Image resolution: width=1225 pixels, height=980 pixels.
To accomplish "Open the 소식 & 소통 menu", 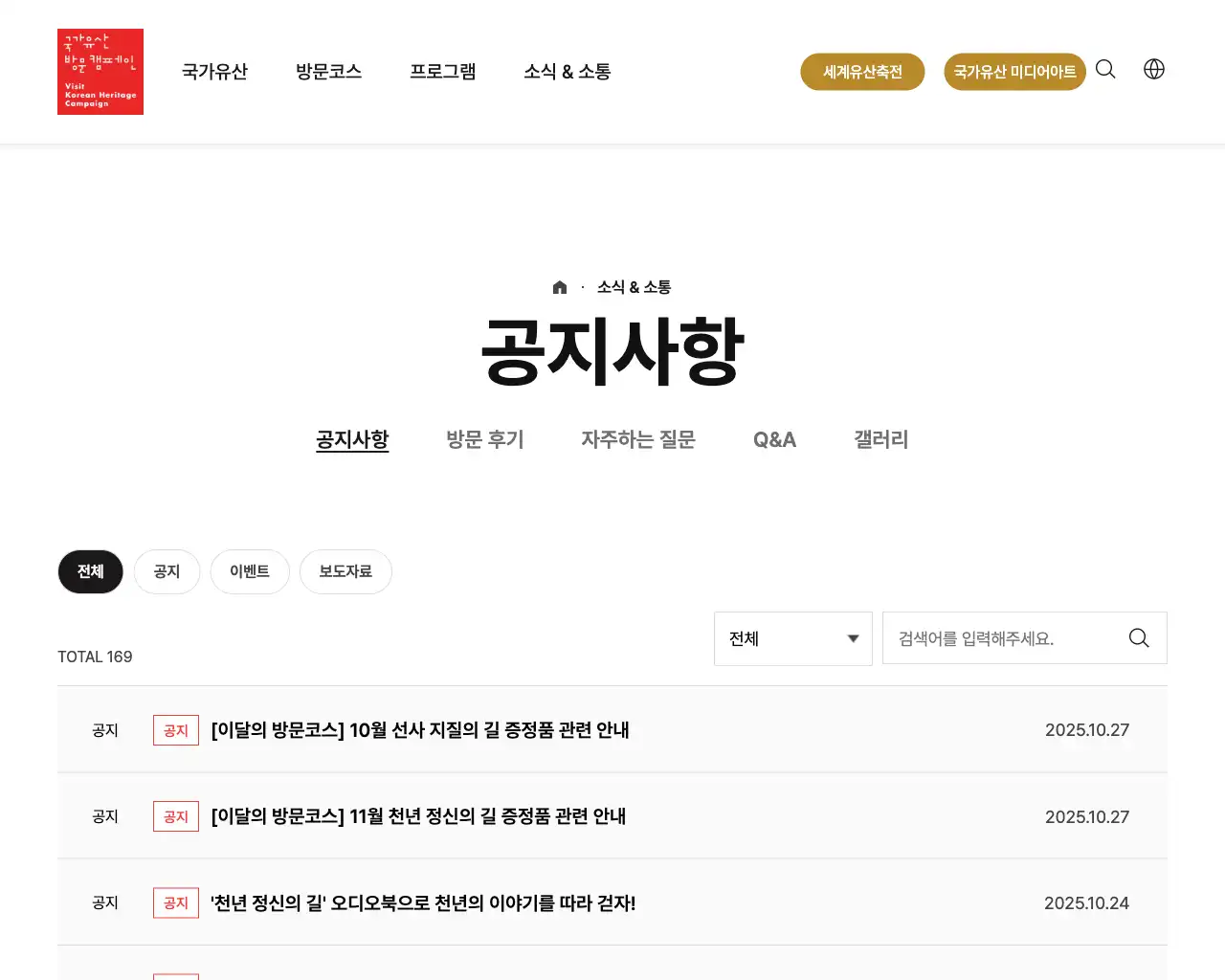I will 567,71.
